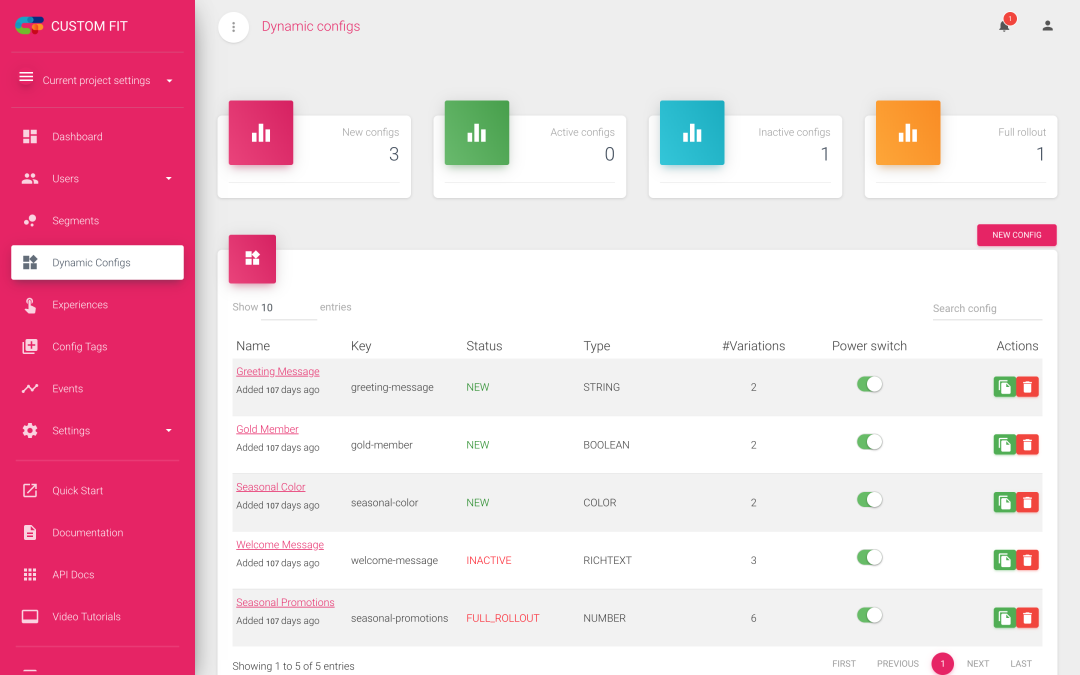The height and width of the screenshot is (675, 1080).
Task: Click the Custom Fit logo icon
Action: [29, 26]
